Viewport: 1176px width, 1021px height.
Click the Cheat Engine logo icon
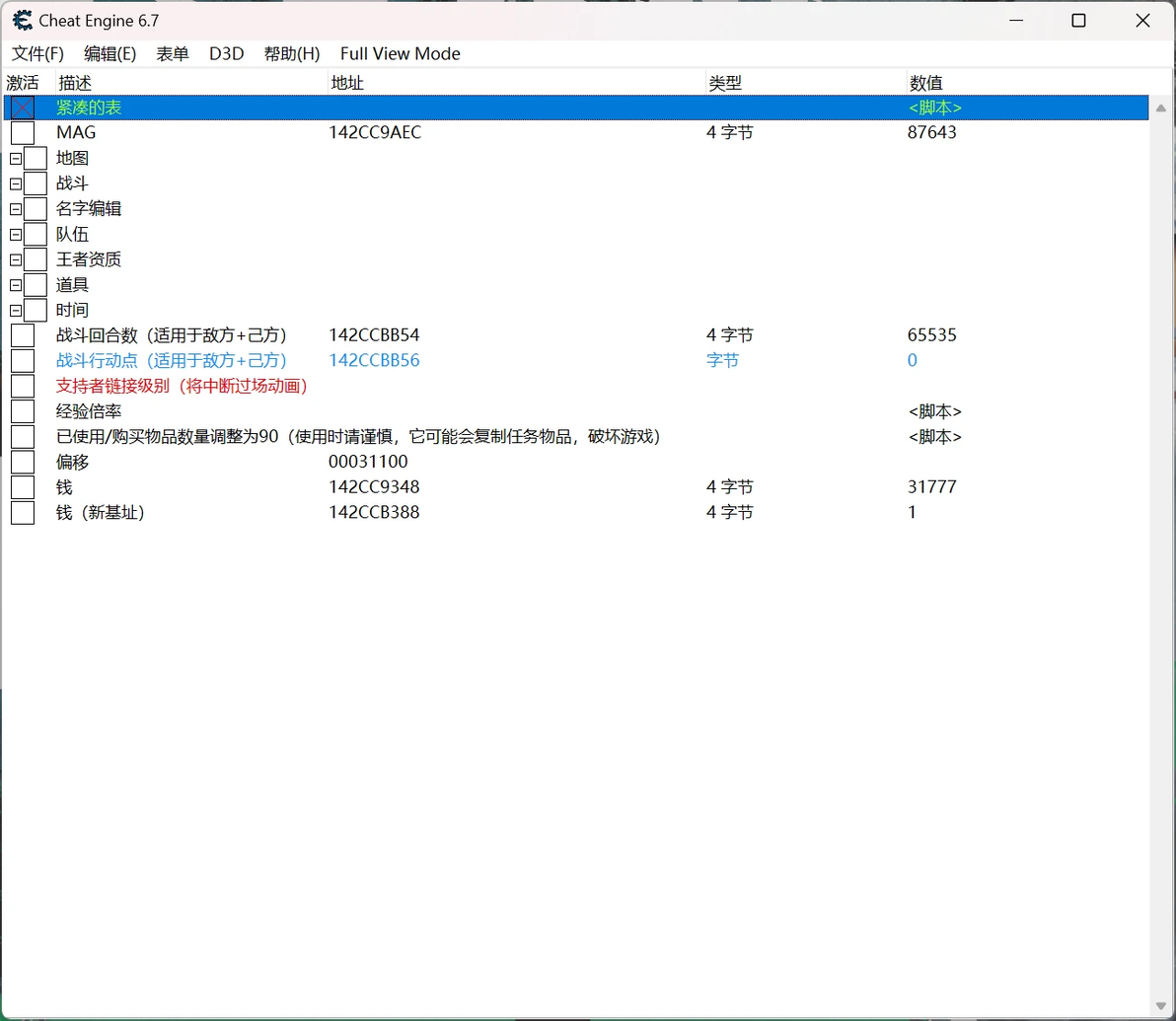point(22,21)
